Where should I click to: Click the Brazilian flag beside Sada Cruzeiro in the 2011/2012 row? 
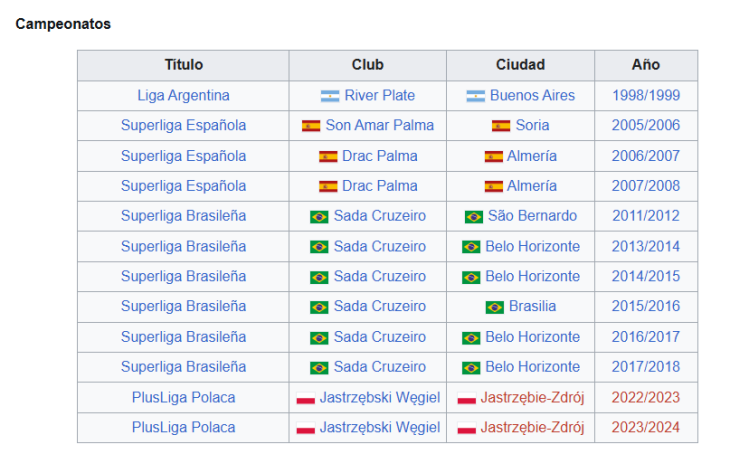(319, 217)
